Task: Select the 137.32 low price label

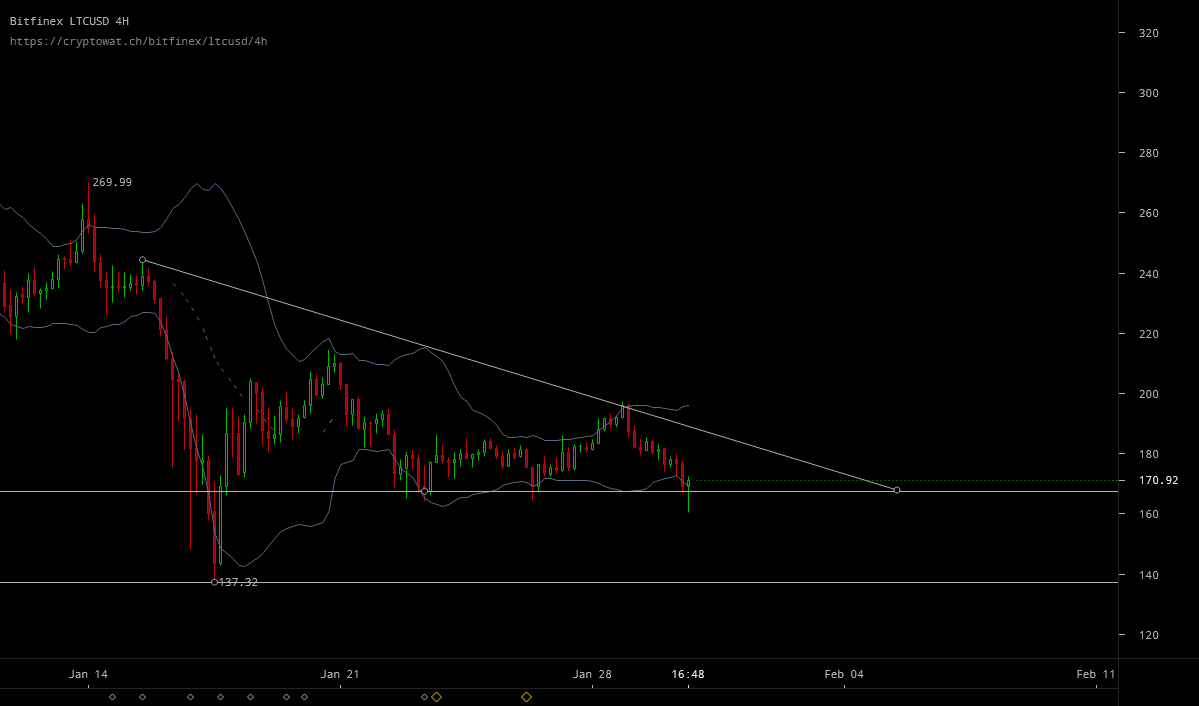Action: point(238,582)
